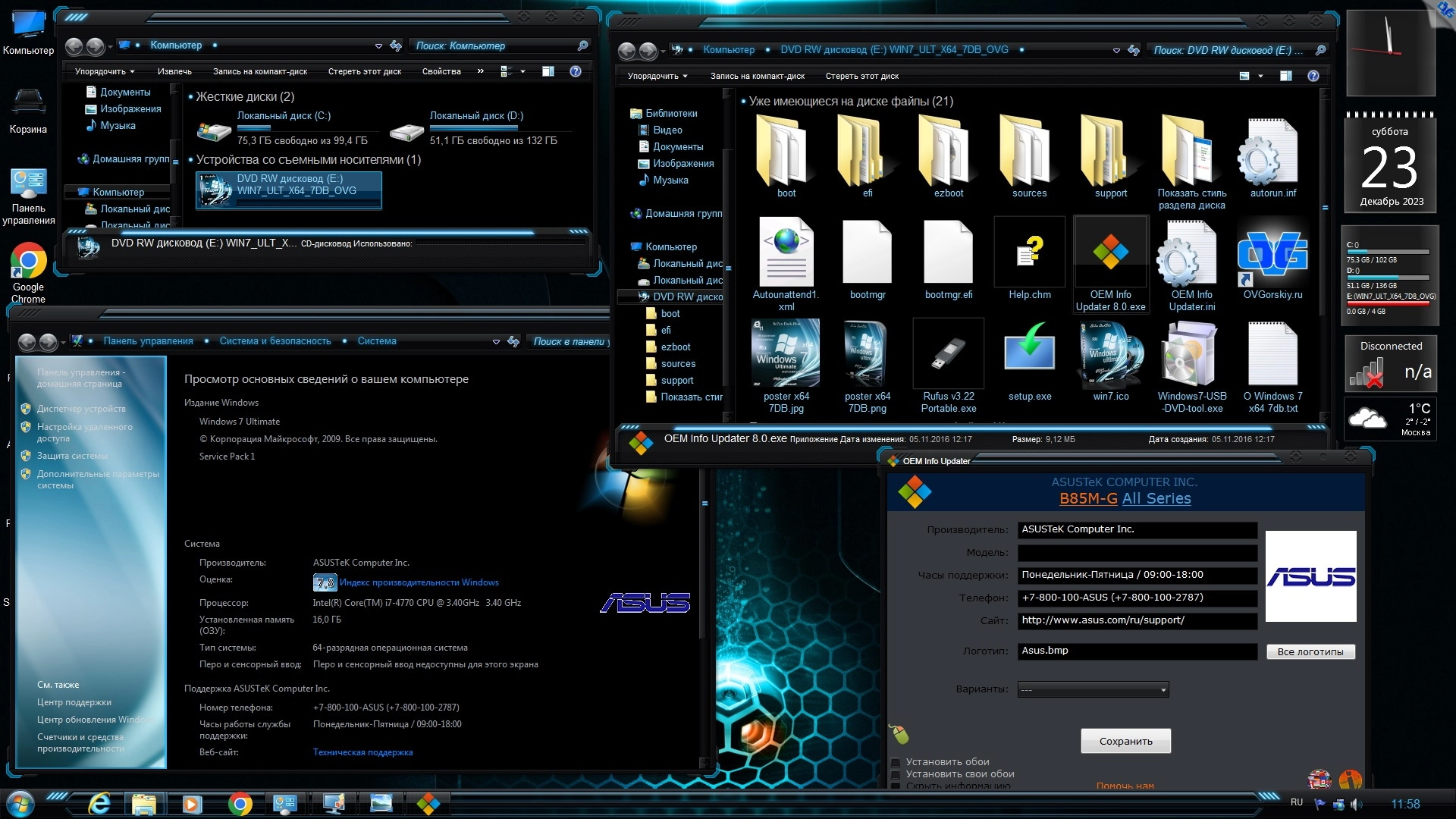Expand the 'Упорядочить' menu in the DVD window
This screenshot has width=1456, height=819.
point(657,76)
